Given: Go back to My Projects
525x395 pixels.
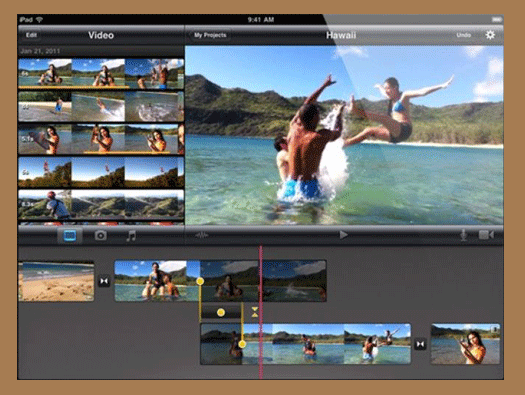Looking at the screenshot, I should point(210,35).
